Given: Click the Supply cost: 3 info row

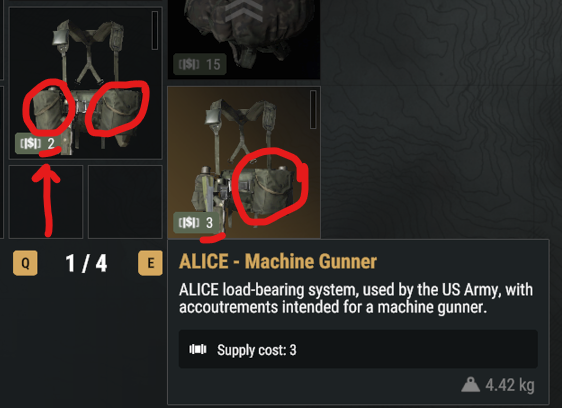Looking at the screenshot, I should click(358, 349).
